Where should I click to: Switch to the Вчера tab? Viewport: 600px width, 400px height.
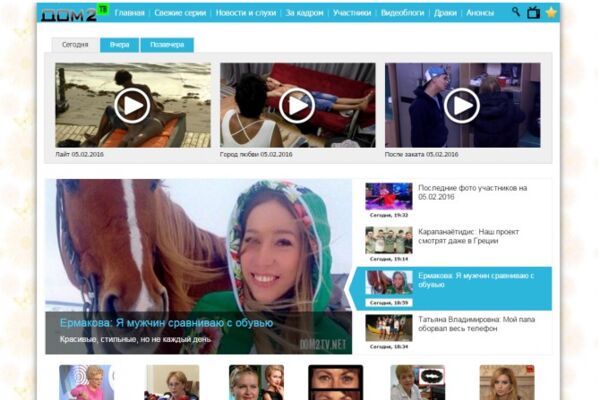tap(119, 45)
